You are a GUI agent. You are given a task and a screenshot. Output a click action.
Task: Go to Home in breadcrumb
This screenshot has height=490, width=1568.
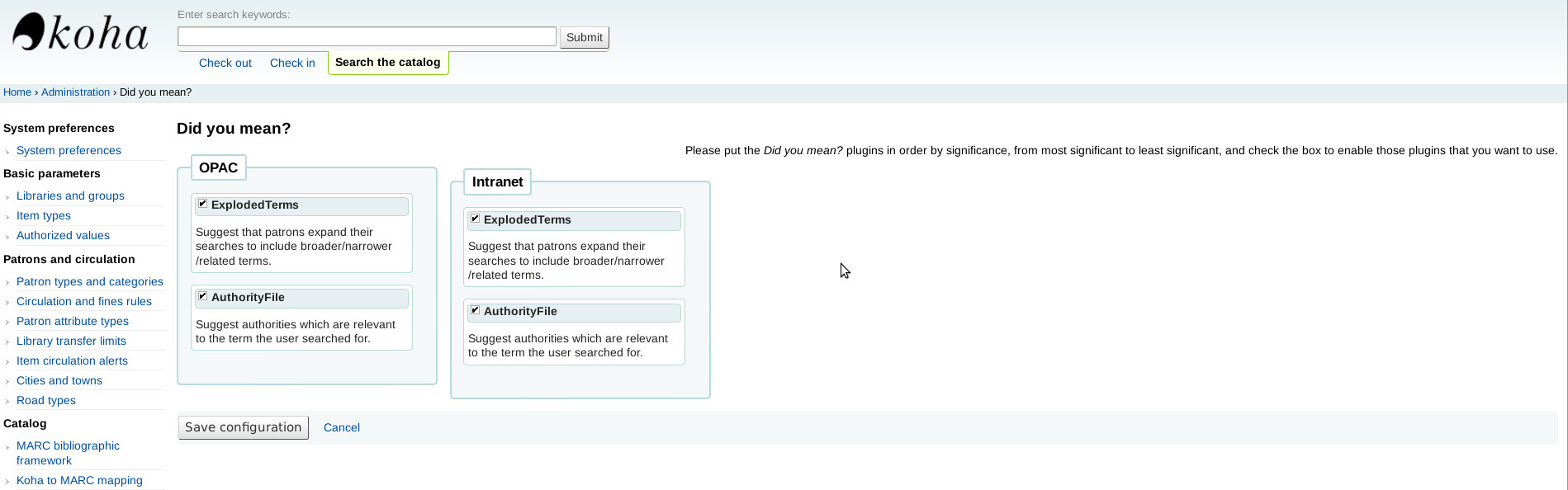[x=17, y=92]
